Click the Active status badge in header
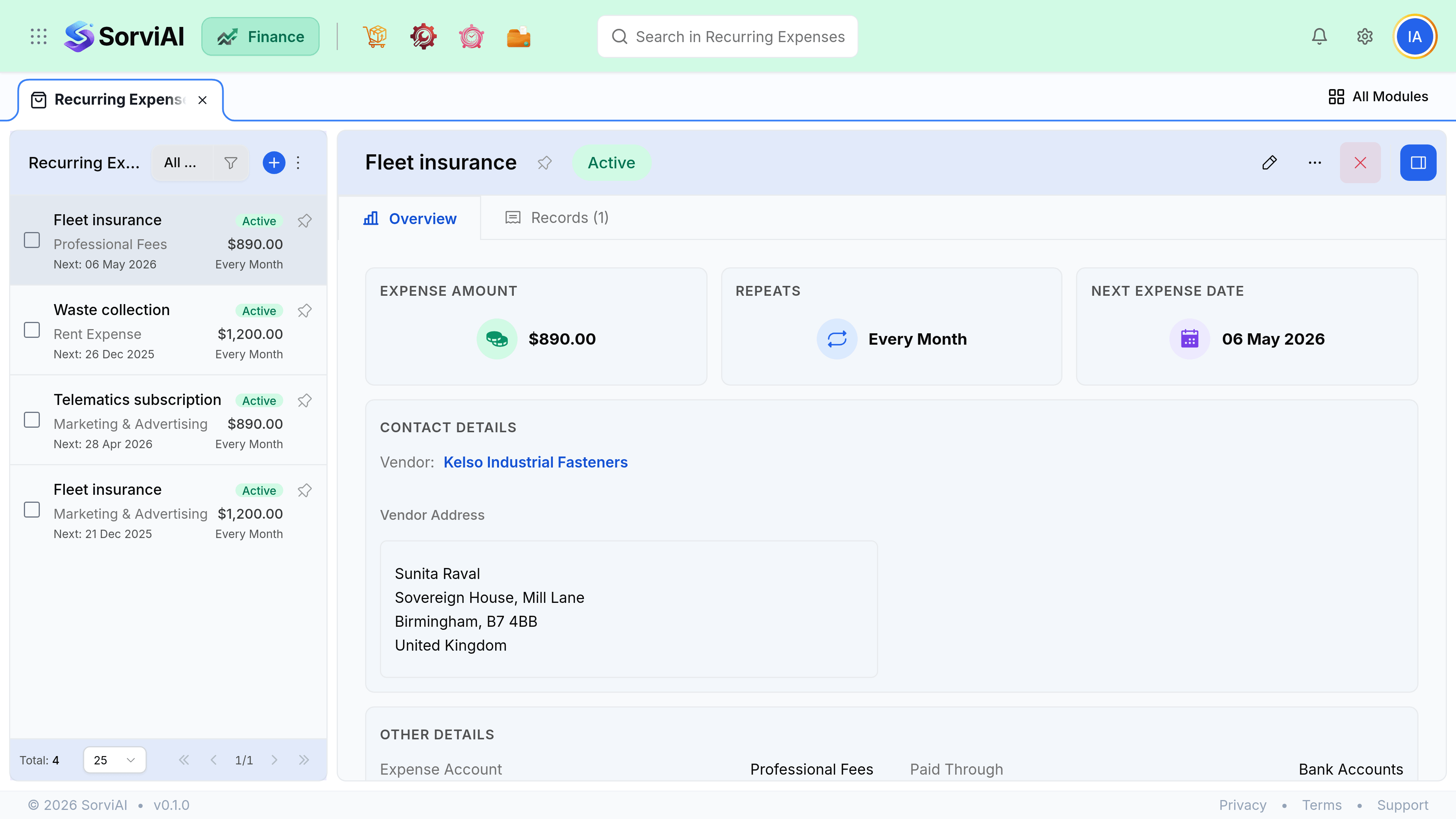 (x=612, y=163)
